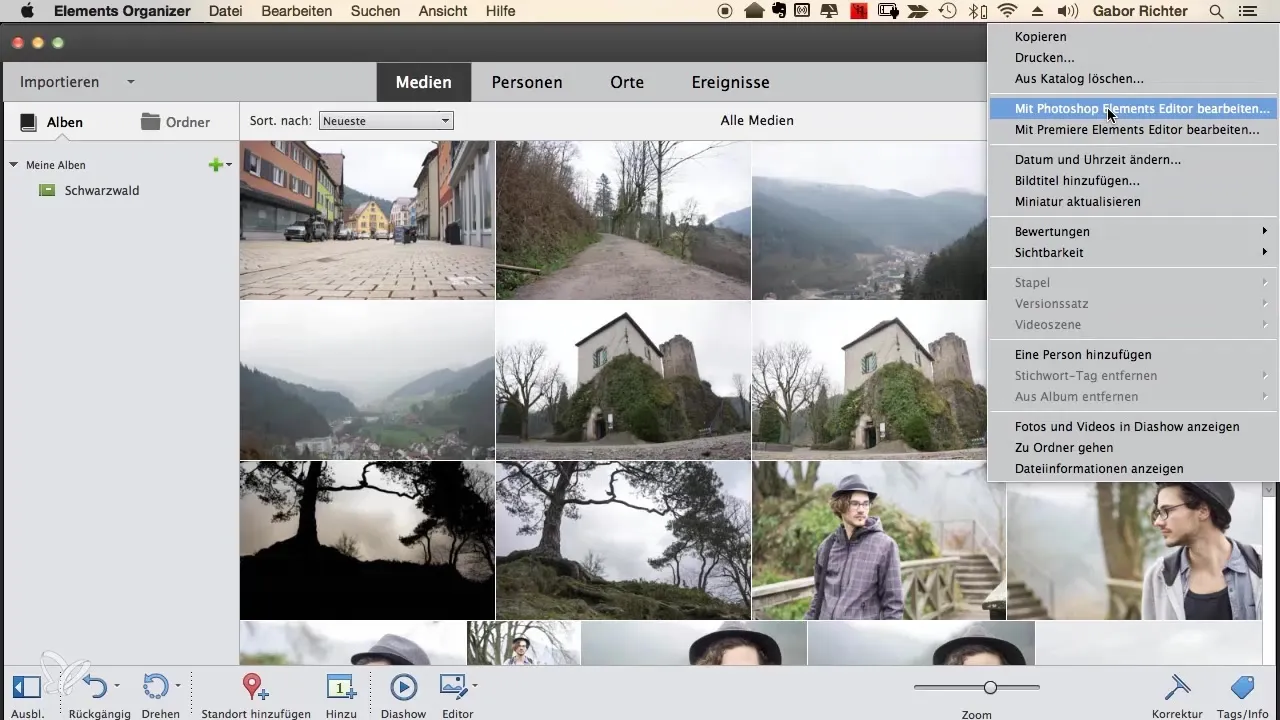This screenshot has height=720, width=1280.
Task: Open the Tags/Info panel icon
Action: [1243, 687]
